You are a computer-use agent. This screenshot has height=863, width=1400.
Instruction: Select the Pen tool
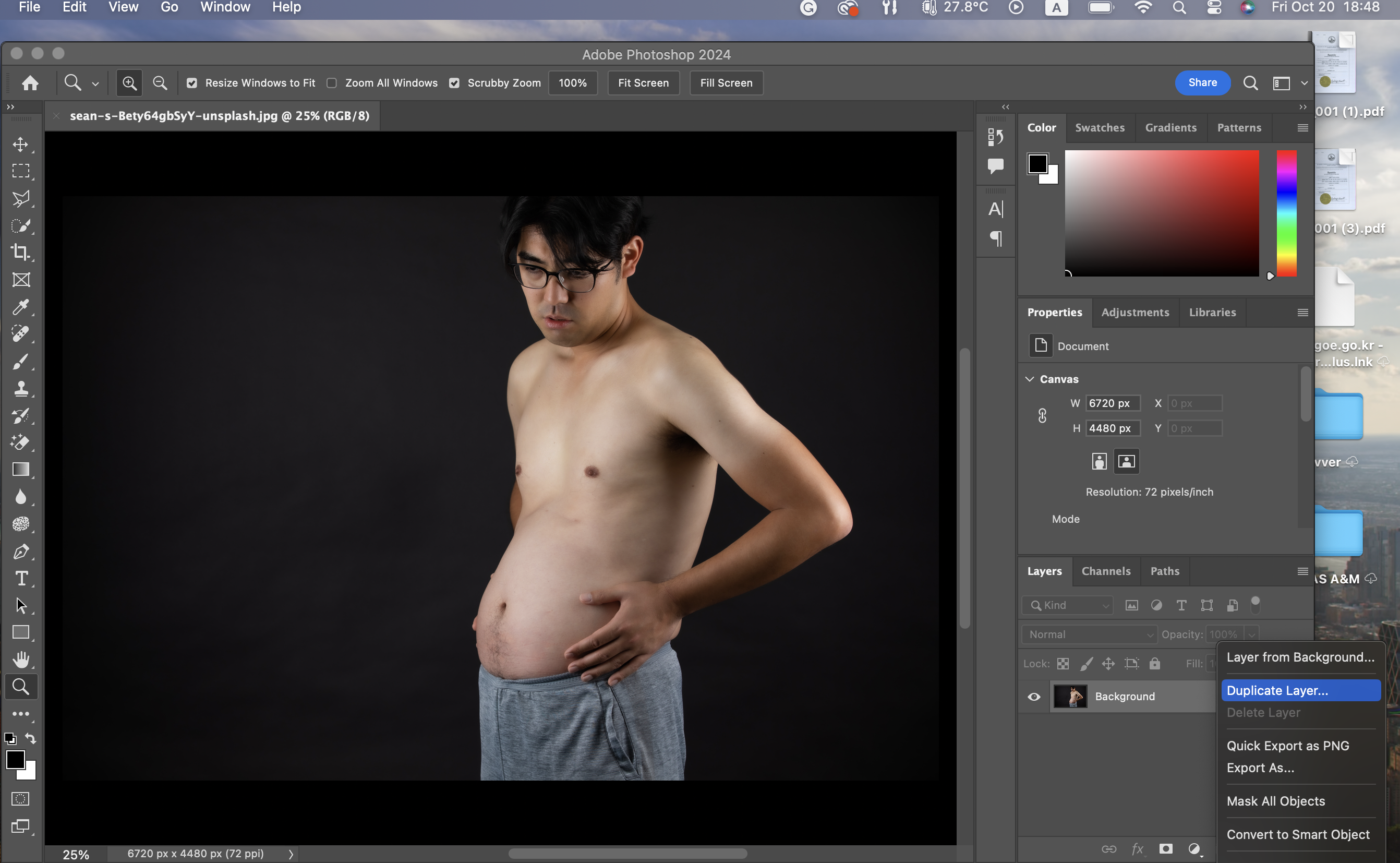pyautogui.click(x=20, y=552)
